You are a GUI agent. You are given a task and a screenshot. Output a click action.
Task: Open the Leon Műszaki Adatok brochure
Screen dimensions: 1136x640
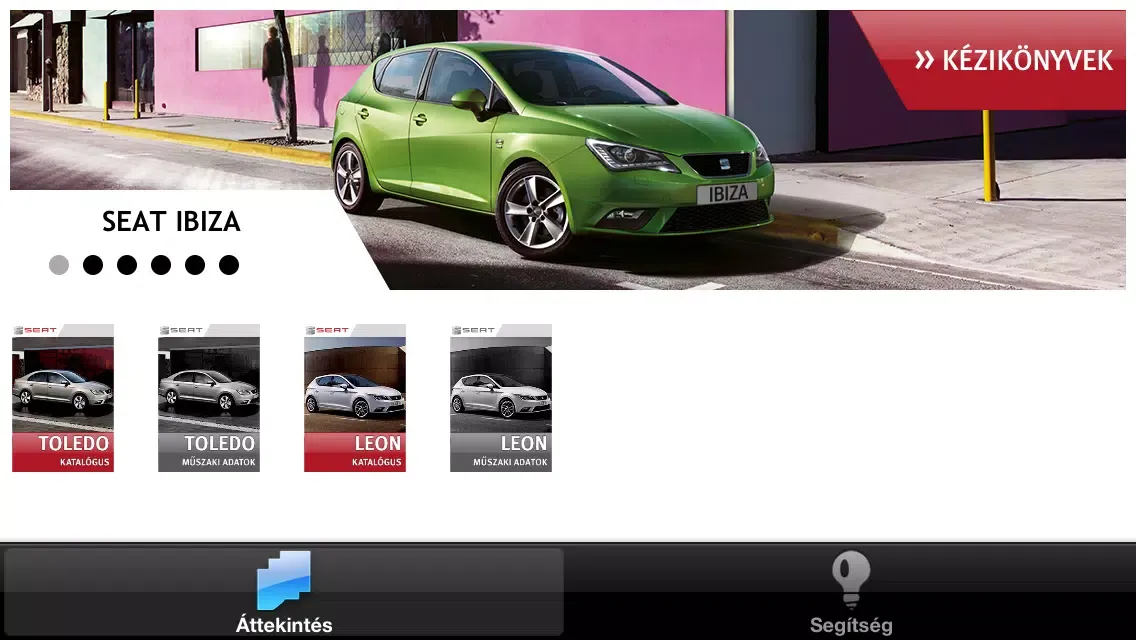click(x=501, y=398)
